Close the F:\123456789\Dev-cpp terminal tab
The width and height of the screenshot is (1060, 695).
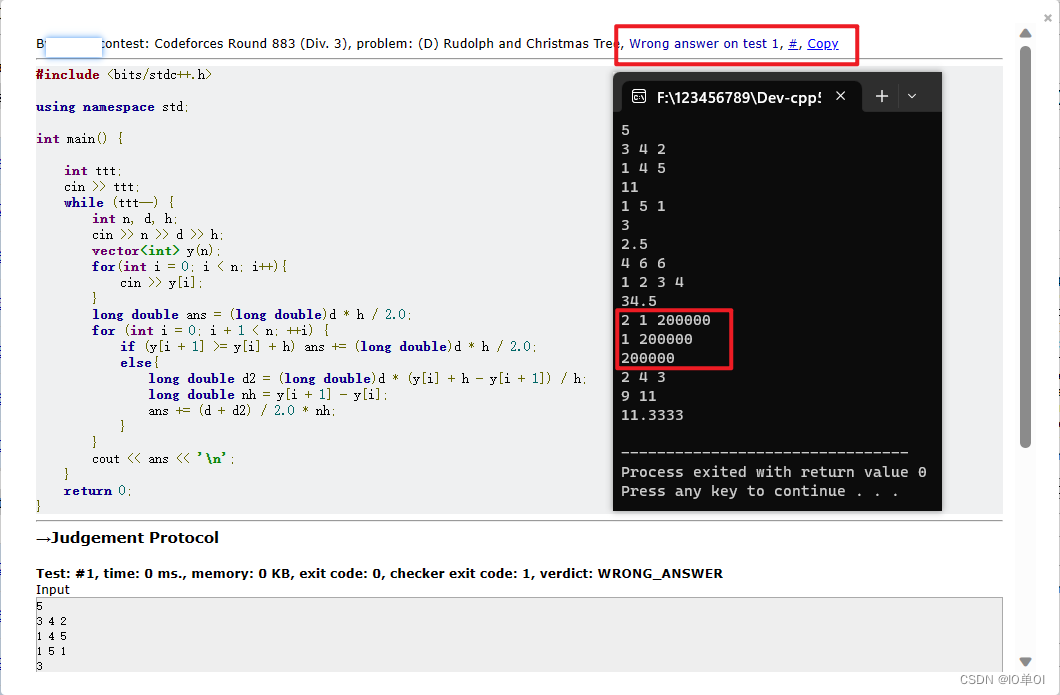(x=840, y=96)
